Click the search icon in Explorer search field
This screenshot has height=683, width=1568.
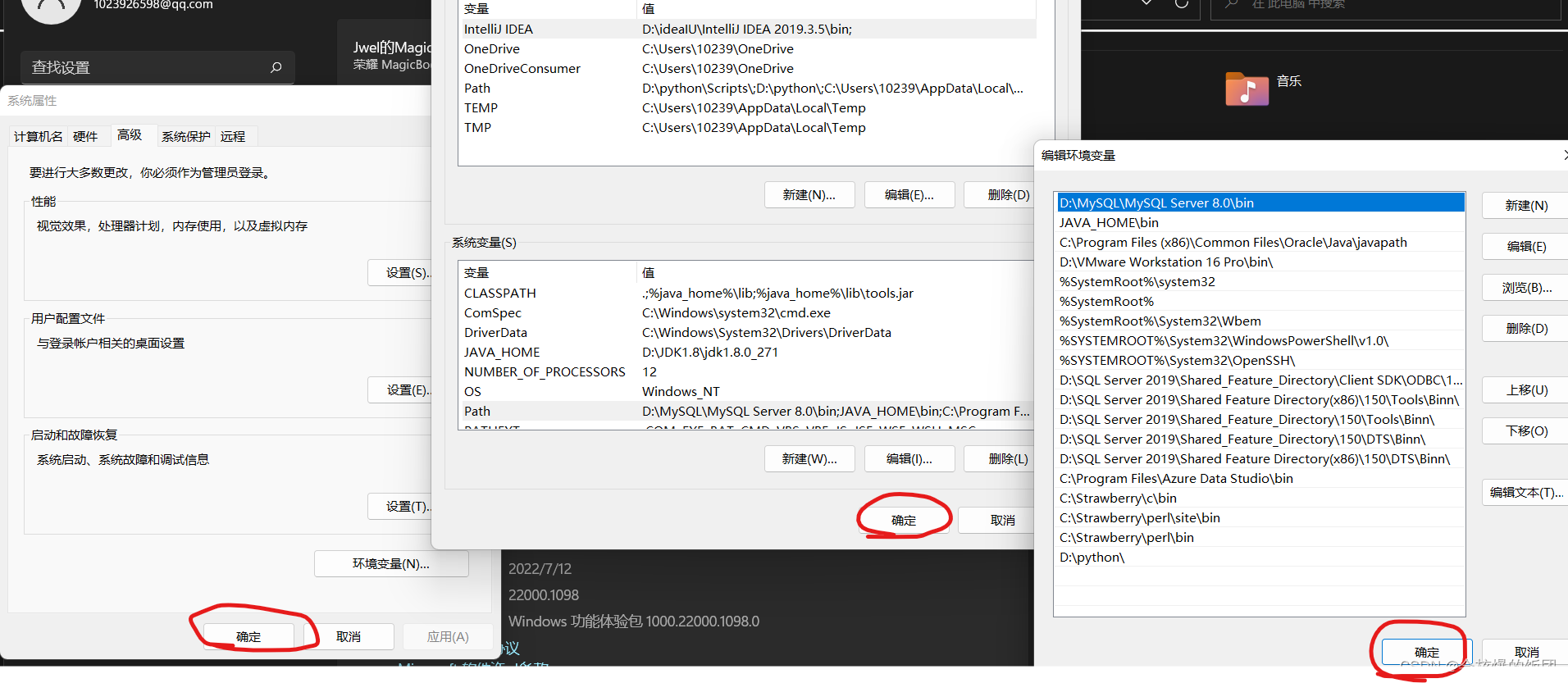(1230, 4)
